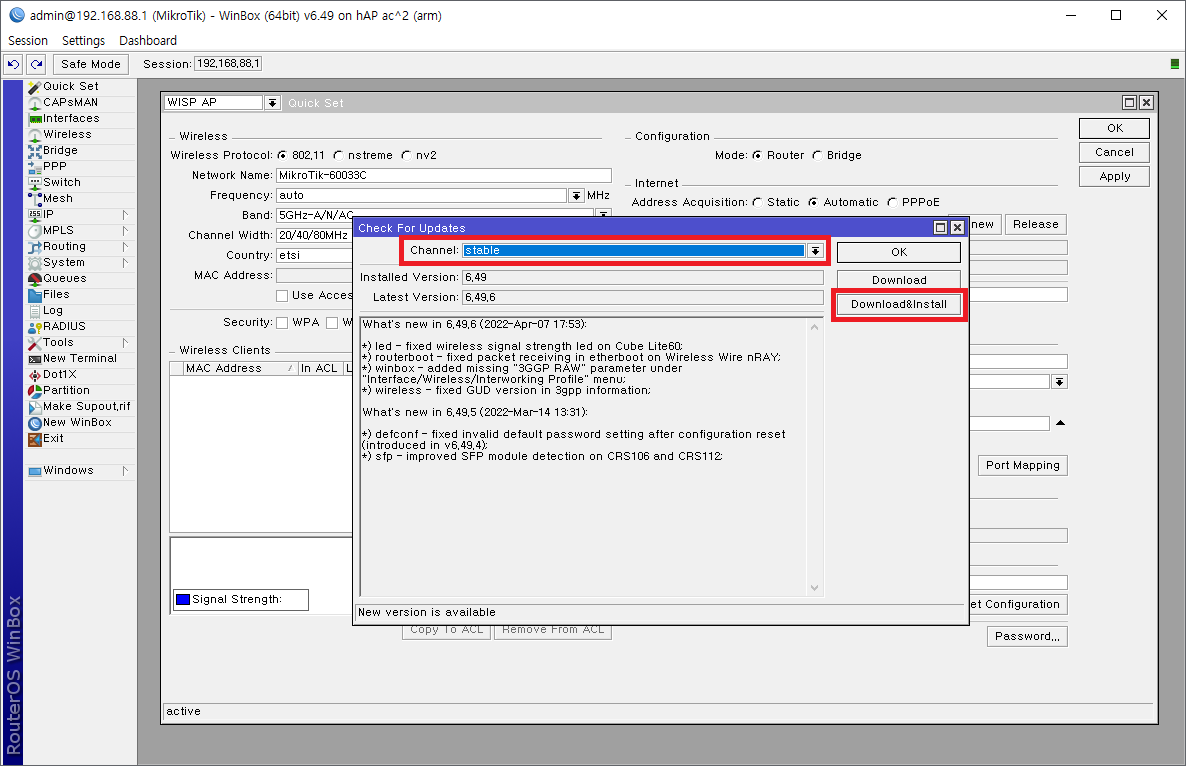Select Router mode radio button
The image size is (1186, 766).
[757, 155]
